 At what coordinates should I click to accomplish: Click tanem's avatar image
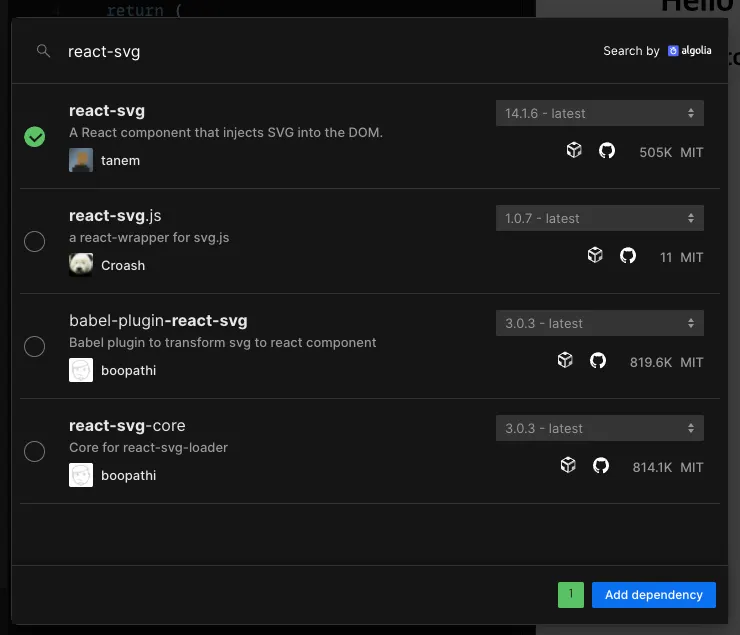(81, 160)
